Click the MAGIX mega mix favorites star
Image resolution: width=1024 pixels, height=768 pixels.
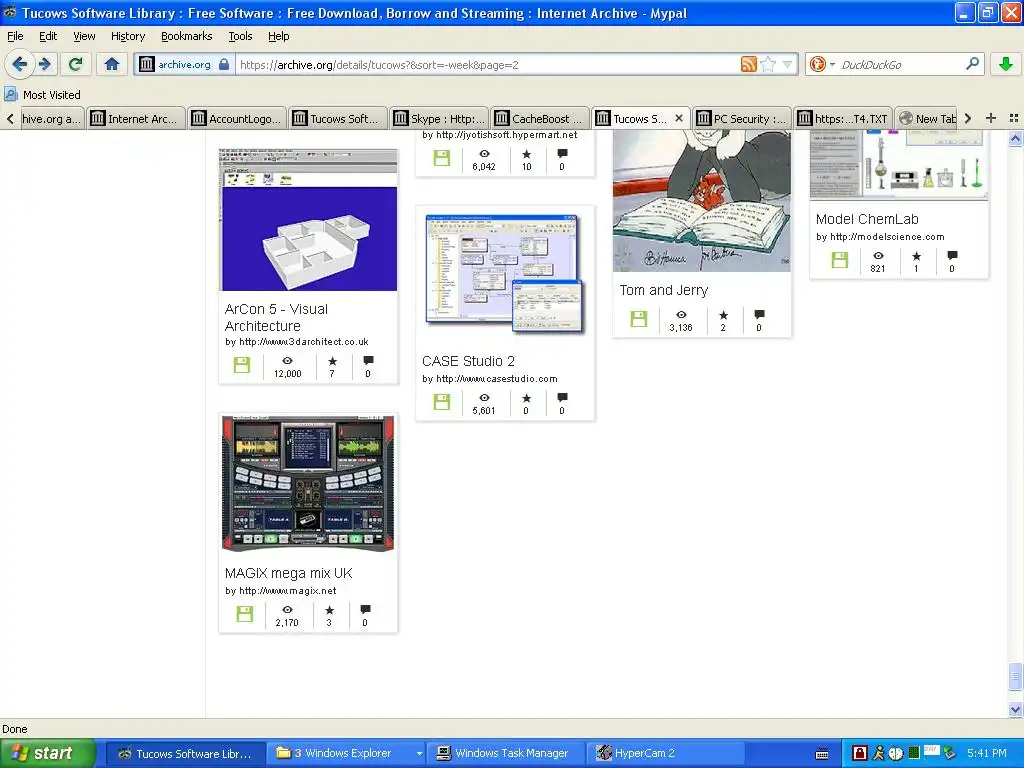[x=329, y=610]
